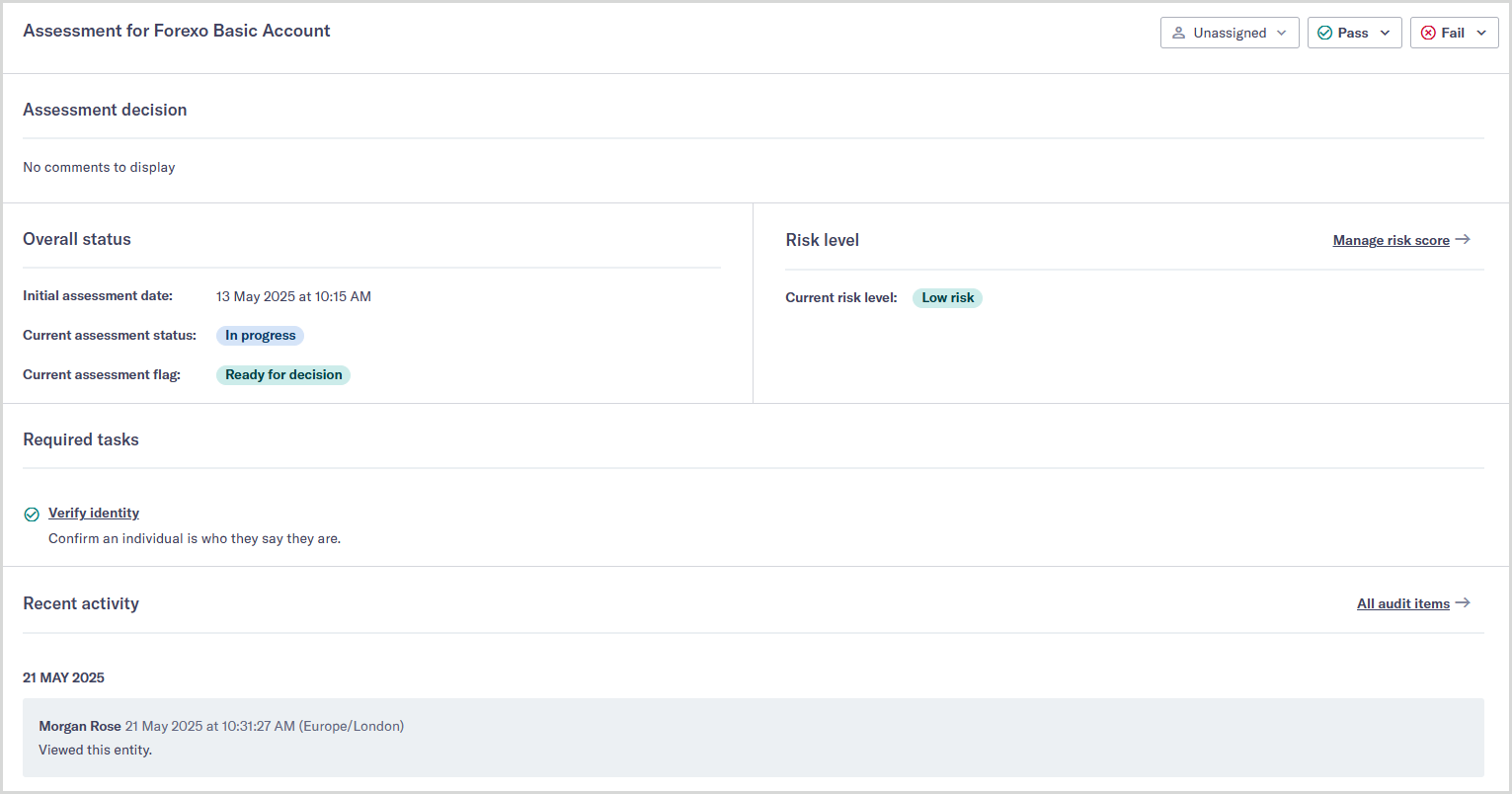Open the Manage risk score link
The width and height of the screenshot is (1512, 794).
(x=1391, y=240)
